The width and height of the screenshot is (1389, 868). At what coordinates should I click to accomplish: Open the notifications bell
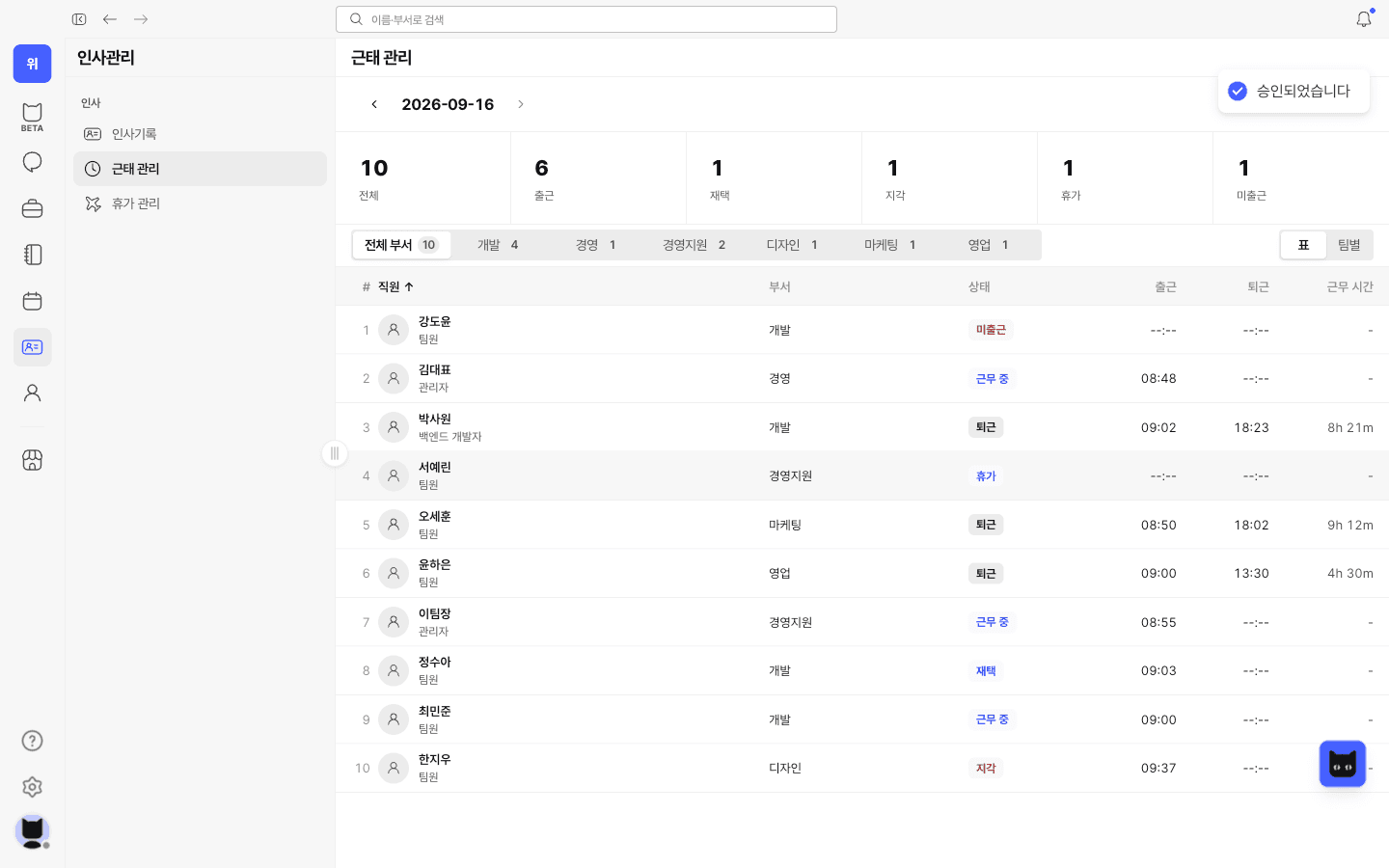pos(1364,19)
